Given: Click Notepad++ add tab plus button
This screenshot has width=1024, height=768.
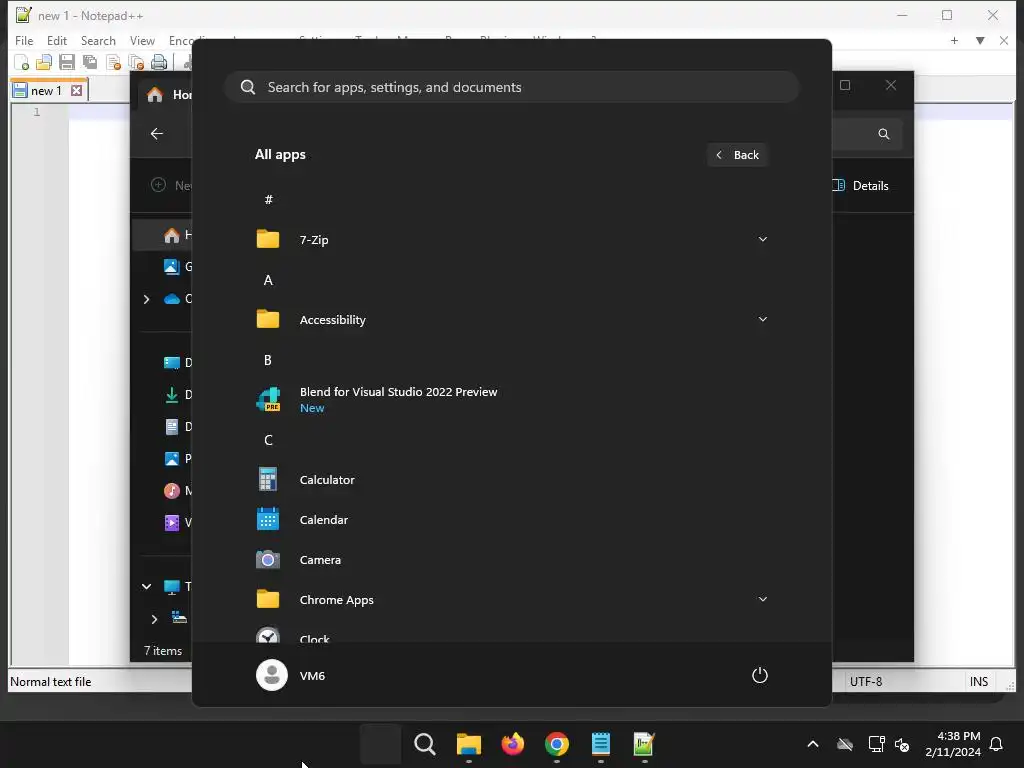Looking at the screenshot, I should (954, 40).
